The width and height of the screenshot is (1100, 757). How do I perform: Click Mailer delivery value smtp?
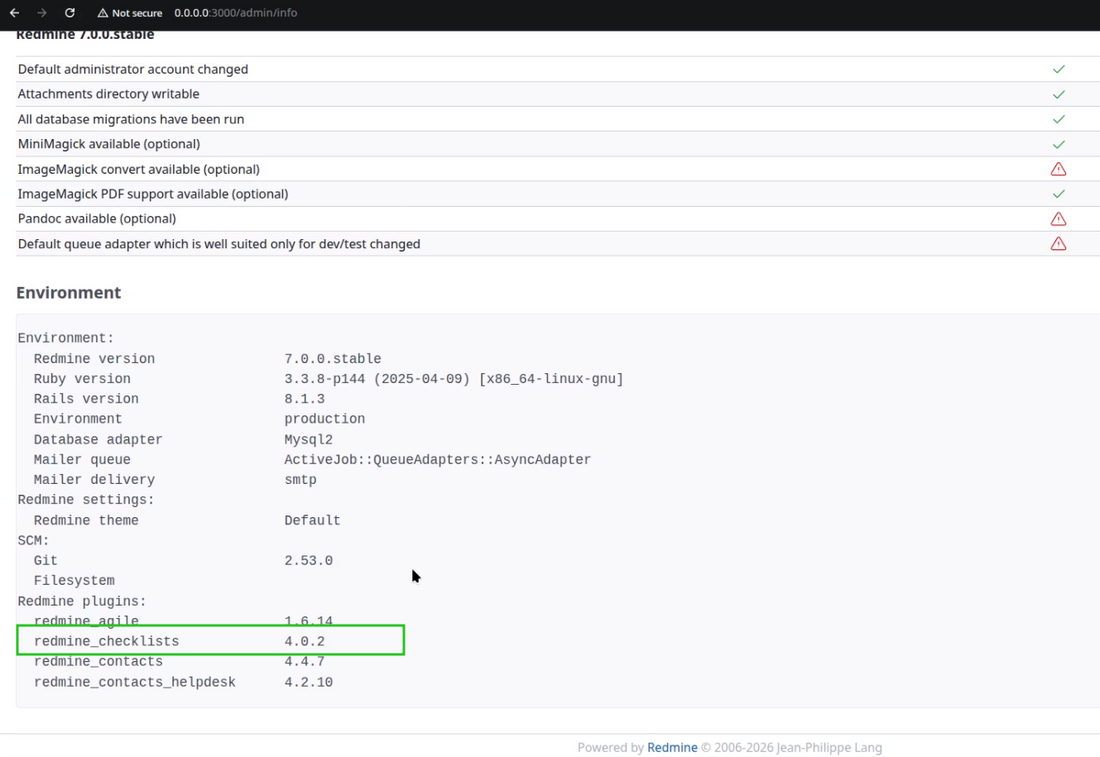pyautogui.click(x=300, y=480)
